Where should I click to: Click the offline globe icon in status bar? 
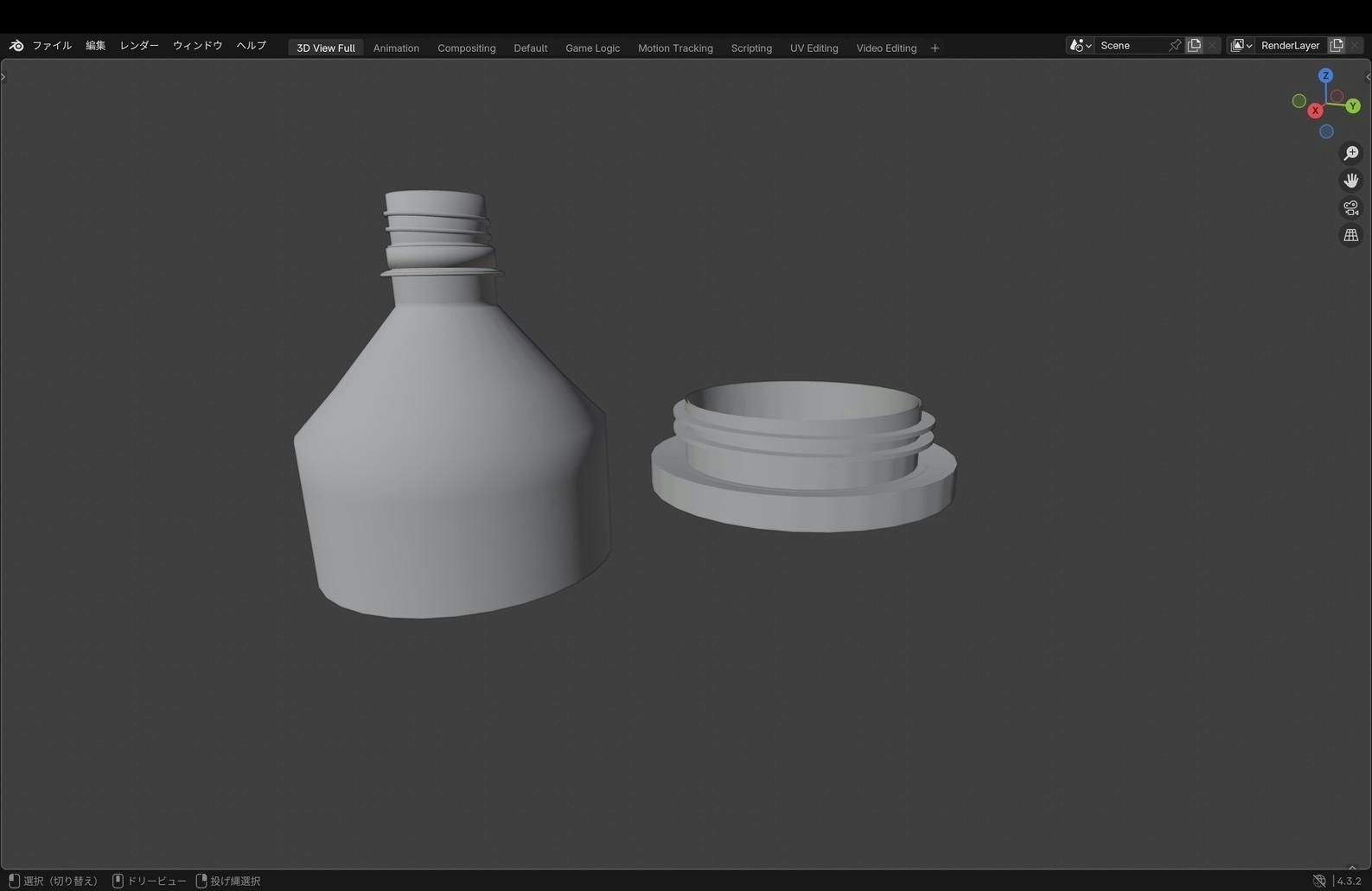pos(1319,881)
